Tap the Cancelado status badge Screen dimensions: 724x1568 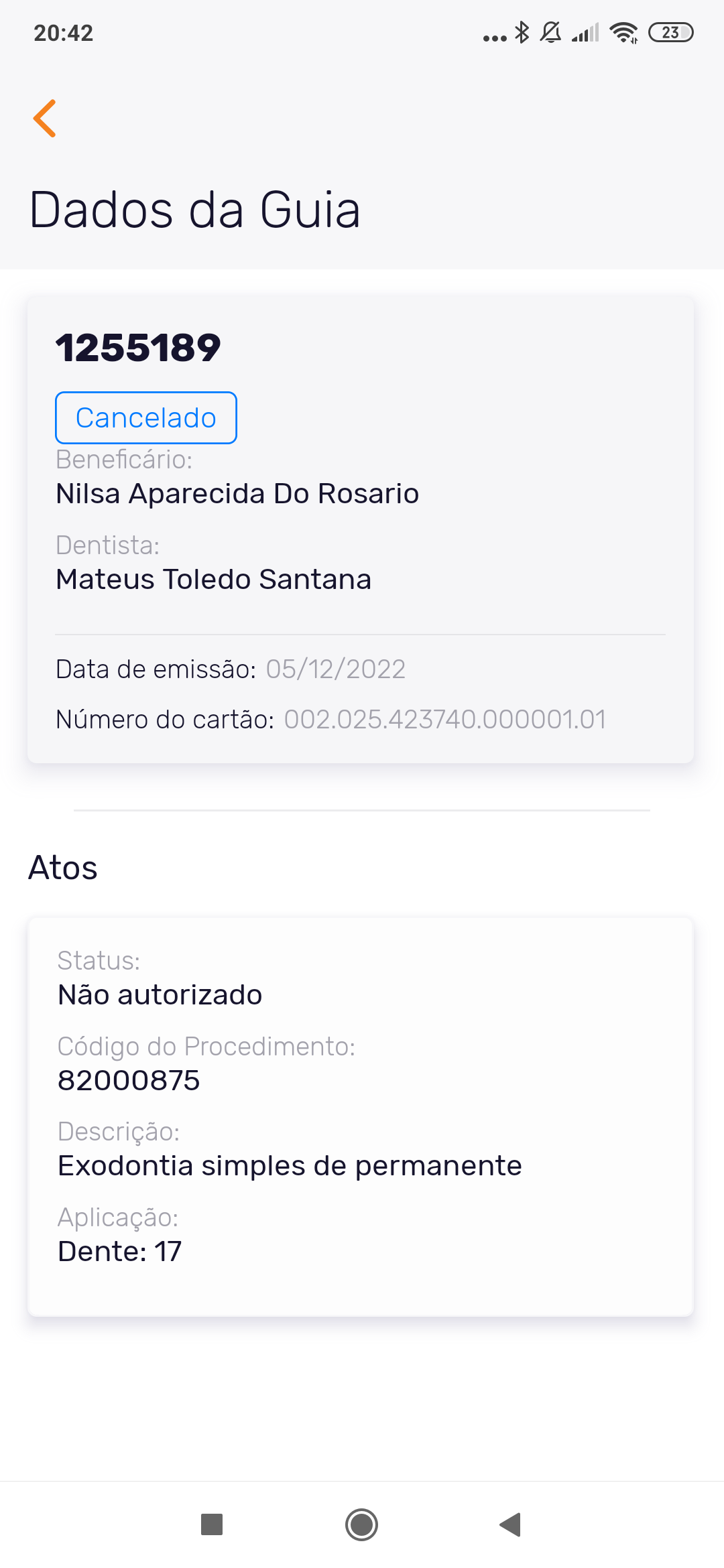146,417
